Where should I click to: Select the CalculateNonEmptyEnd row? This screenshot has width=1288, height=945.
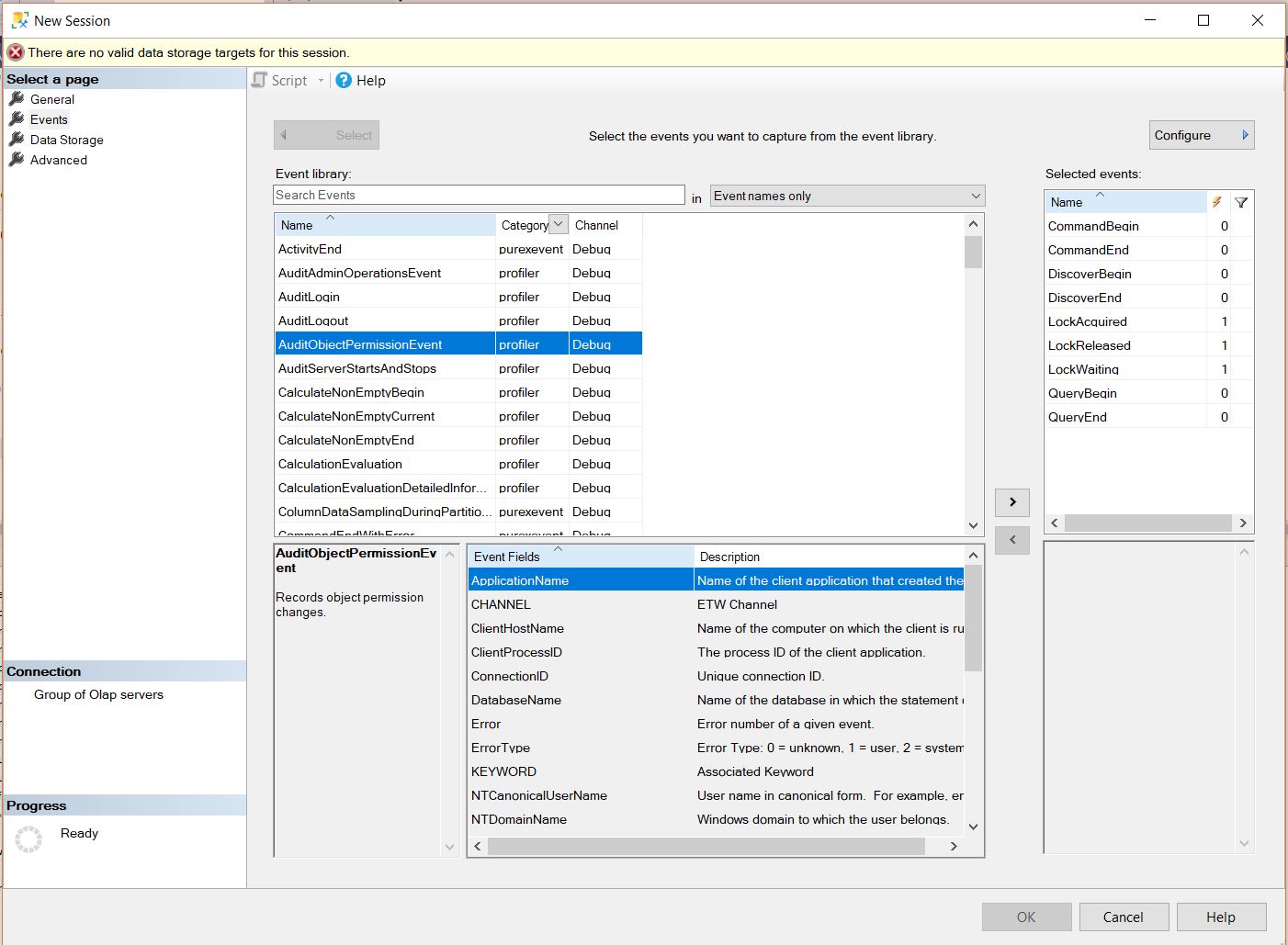pyautogui.click(x=458, y=440)
